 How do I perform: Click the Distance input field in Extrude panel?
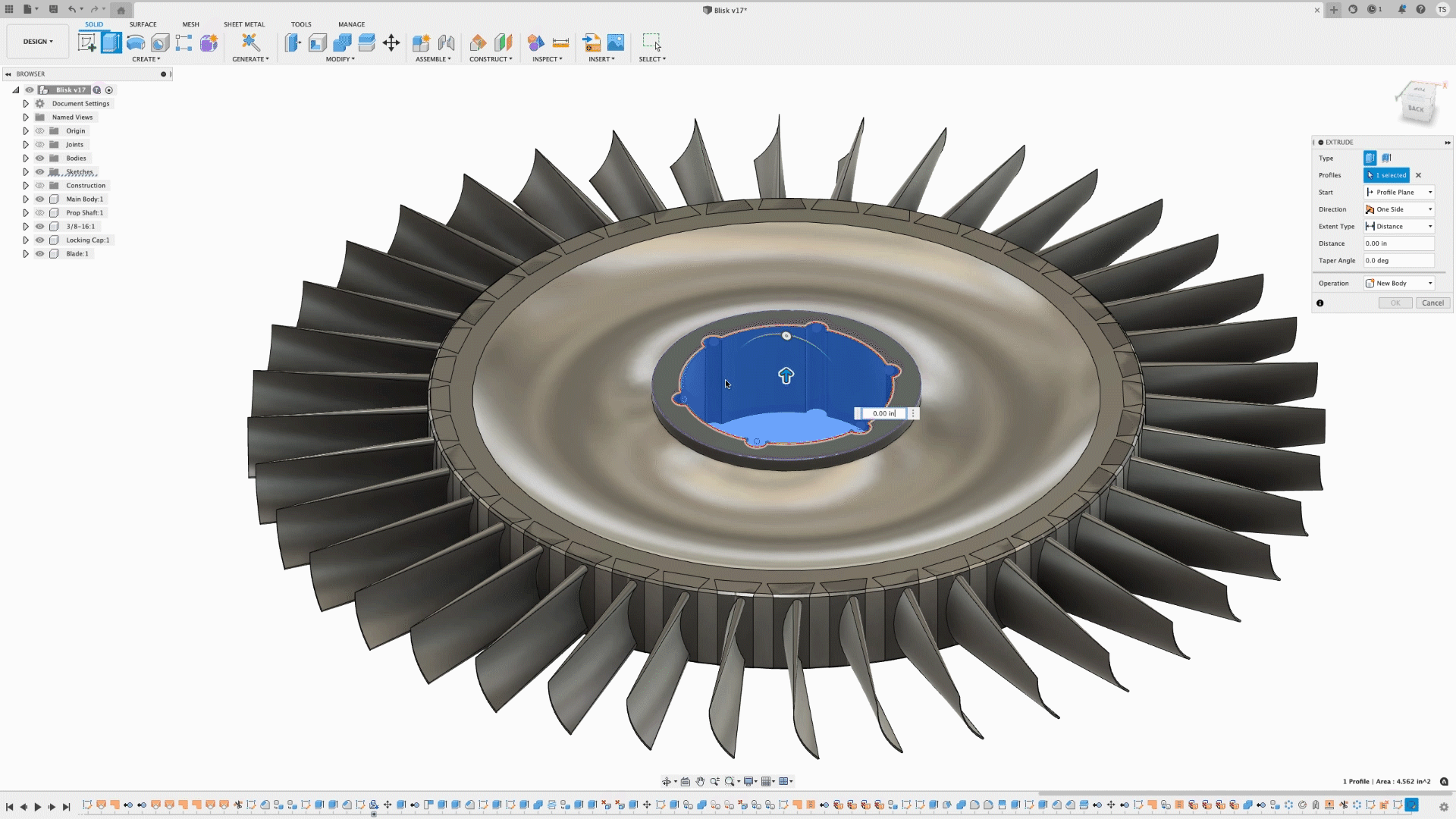[x=1398, y=243]
